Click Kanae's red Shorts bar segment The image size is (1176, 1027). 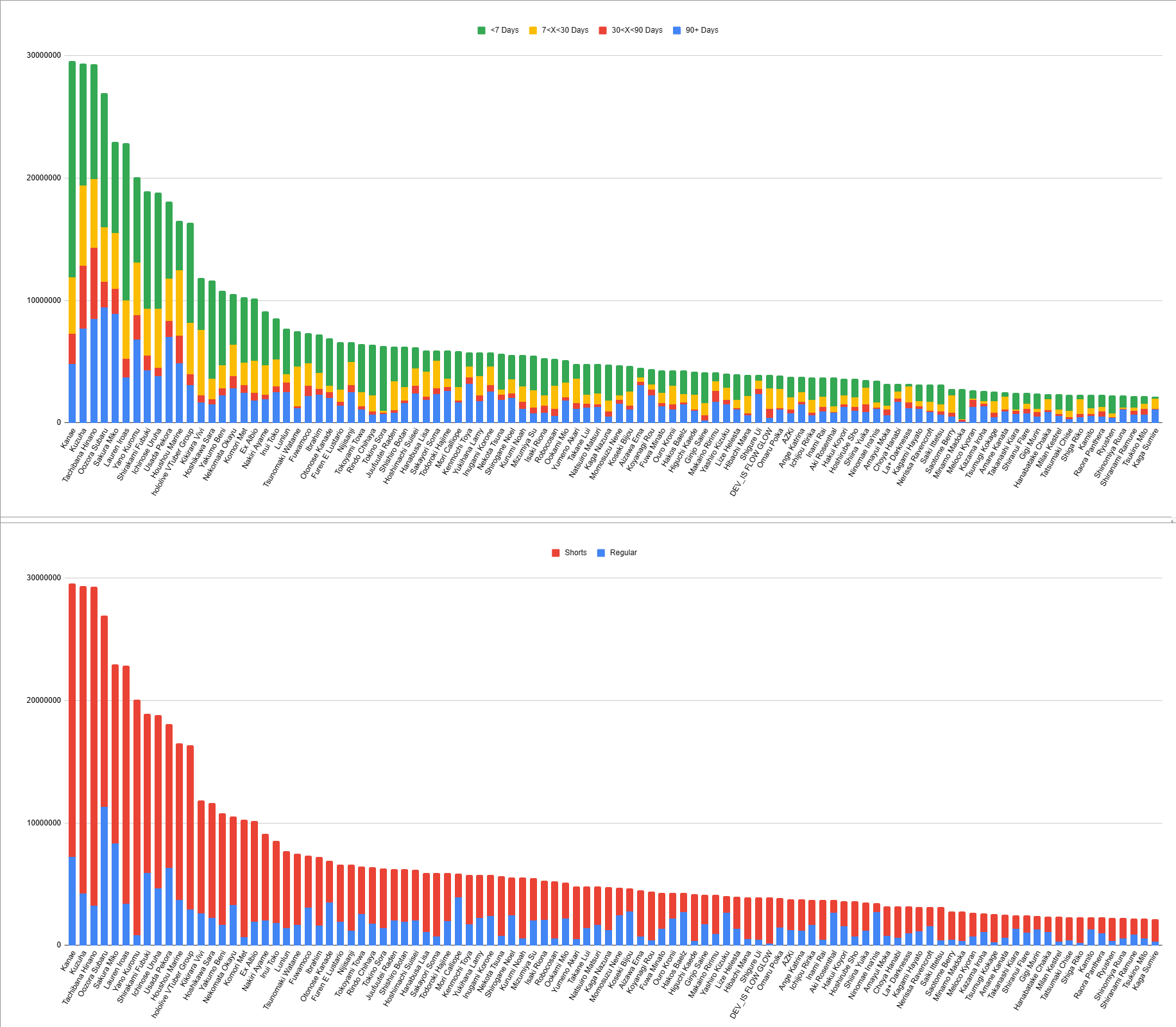[72, 720]
